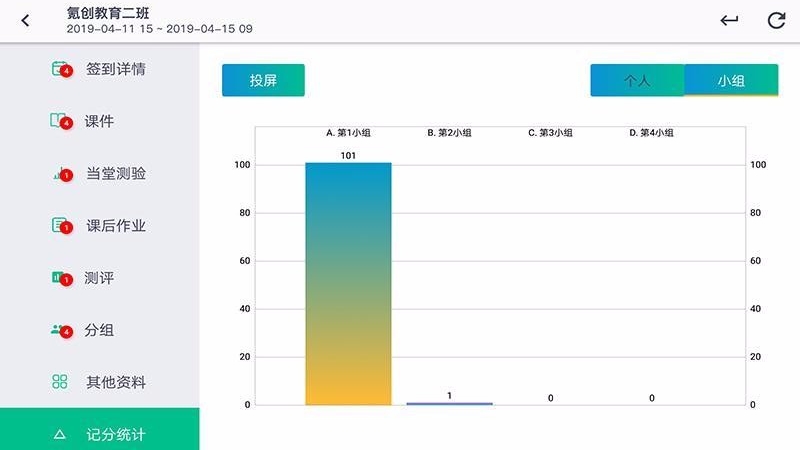Click the grouping people icon
800x450 pixels.
click(x=59, y=329)
